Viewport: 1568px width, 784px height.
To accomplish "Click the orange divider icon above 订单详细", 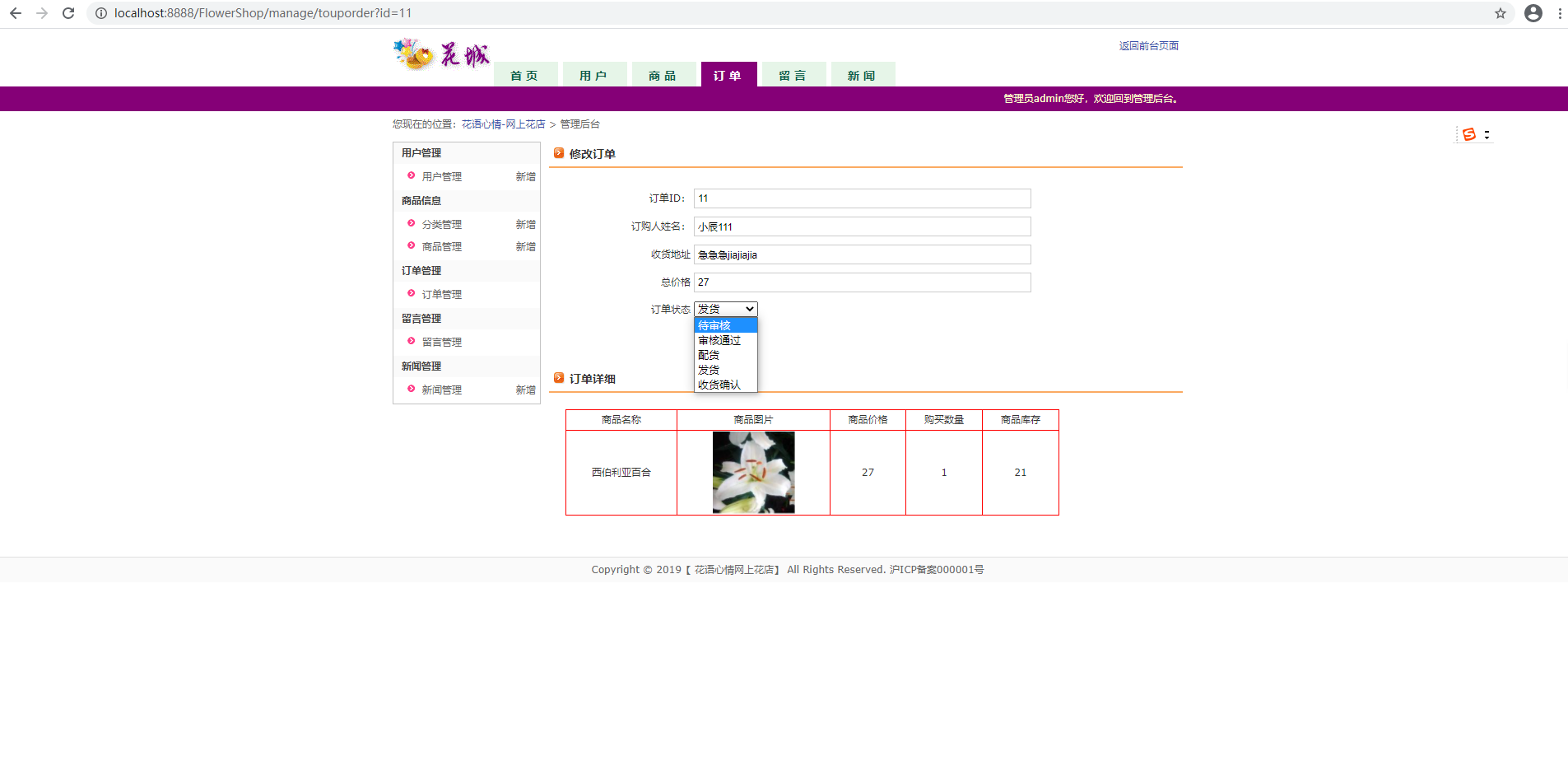I will (559, 378).
